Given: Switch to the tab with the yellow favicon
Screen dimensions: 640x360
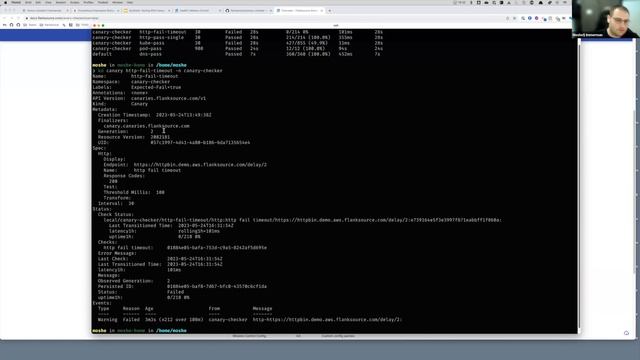Looking at the screenshot, I should point(146,11).
